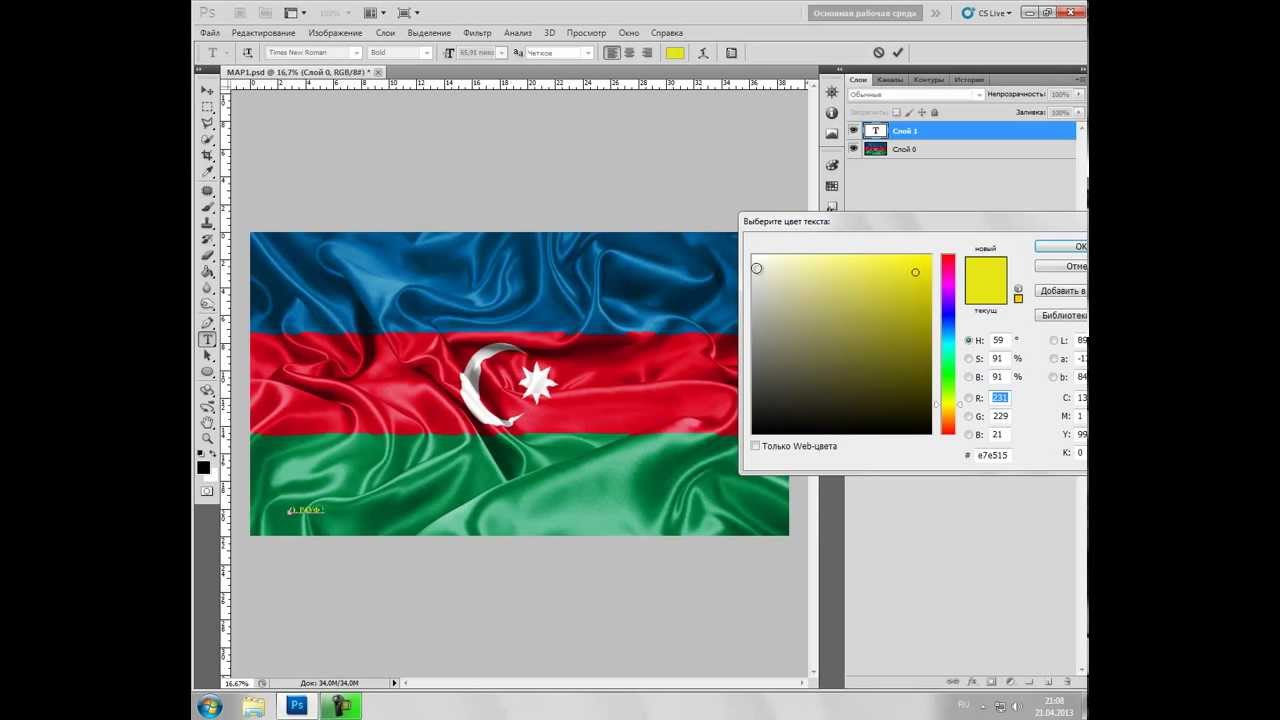Hide layer Слой 1 with the eye icon
Image resolution: width=1280 pixels, height=720 pixels.
pos(854,131)
